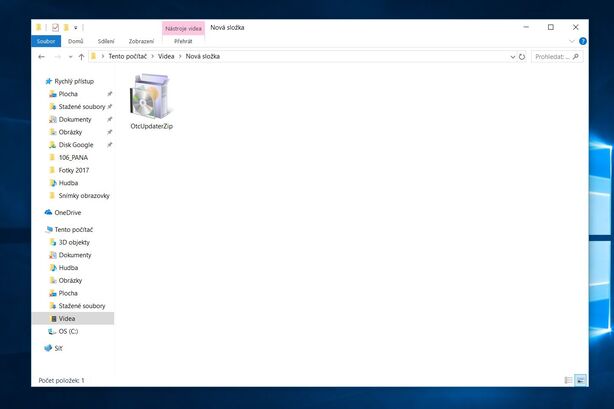Open the recent locations dropdown arrow
Image resolution: width=614 pixels, height=409 pixels.
tap(70, 57)
